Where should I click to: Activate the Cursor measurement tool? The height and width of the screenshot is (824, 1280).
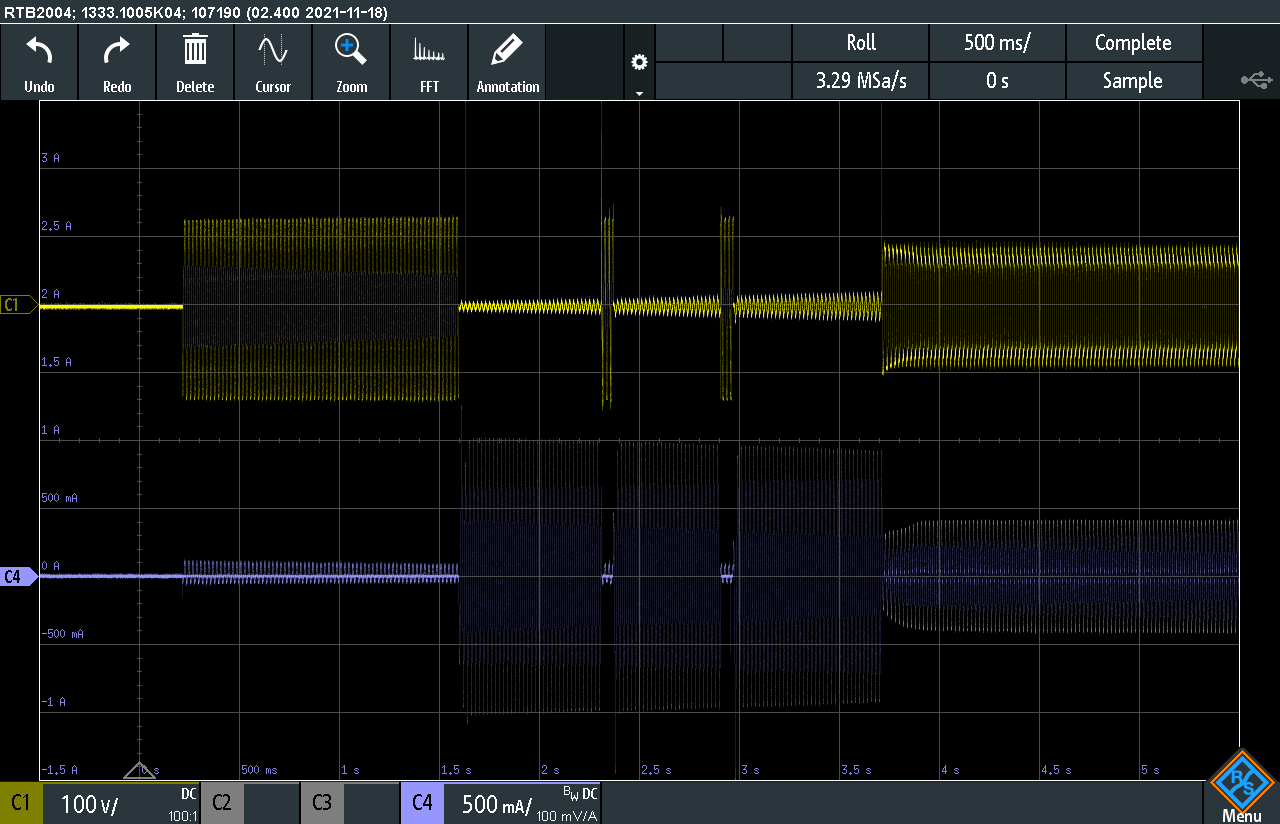coord(273,62)
